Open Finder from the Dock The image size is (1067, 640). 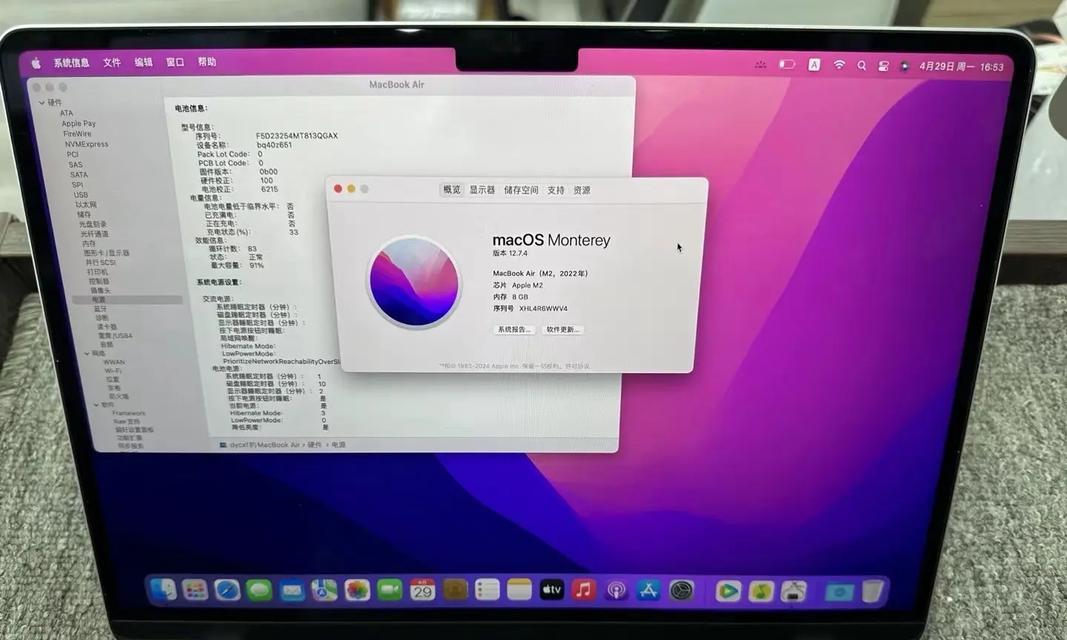(163, 590)
